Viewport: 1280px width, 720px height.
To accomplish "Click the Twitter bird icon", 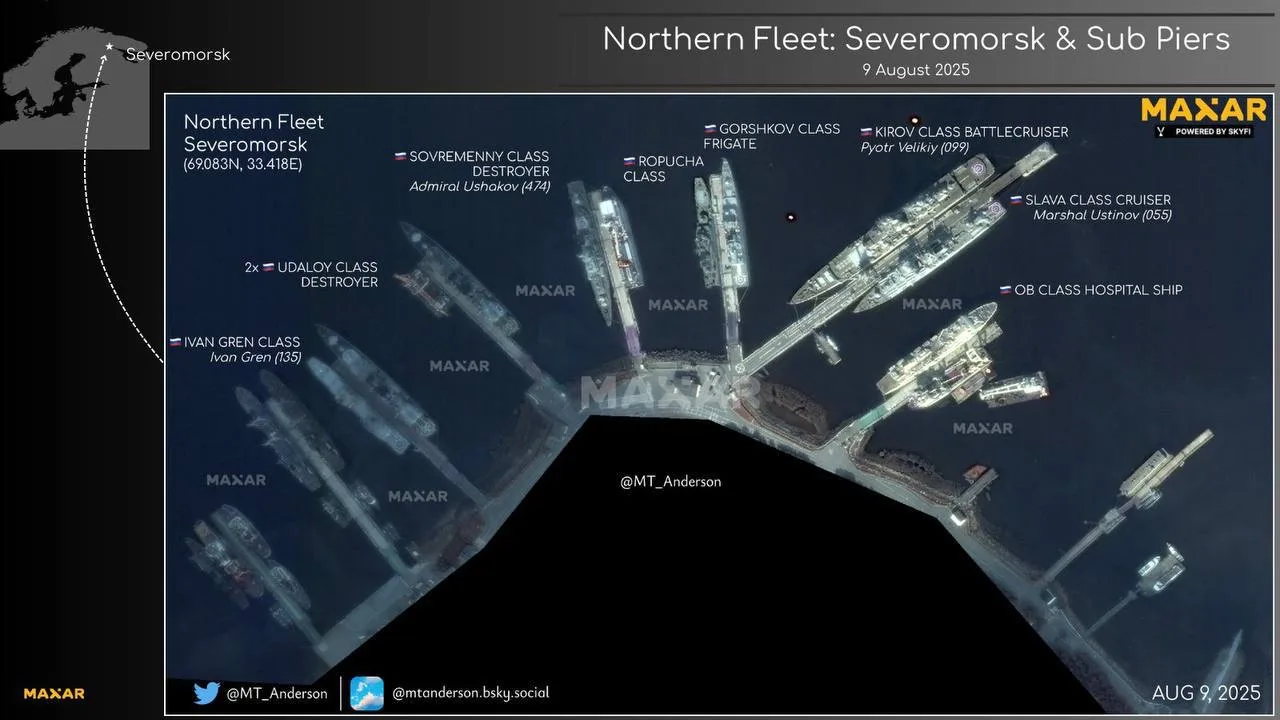I will coord(206,693).
